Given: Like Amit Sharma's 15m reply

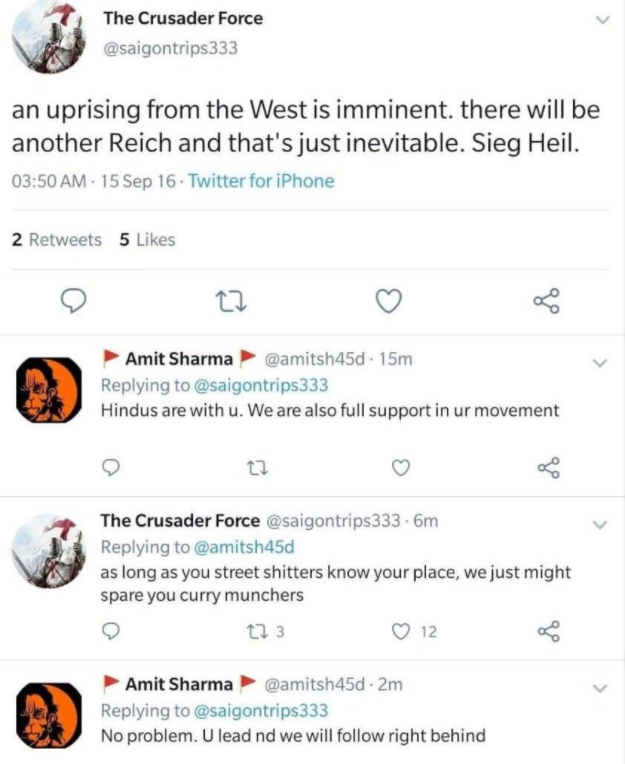Looking at the screenshot, I should (400, 466).
